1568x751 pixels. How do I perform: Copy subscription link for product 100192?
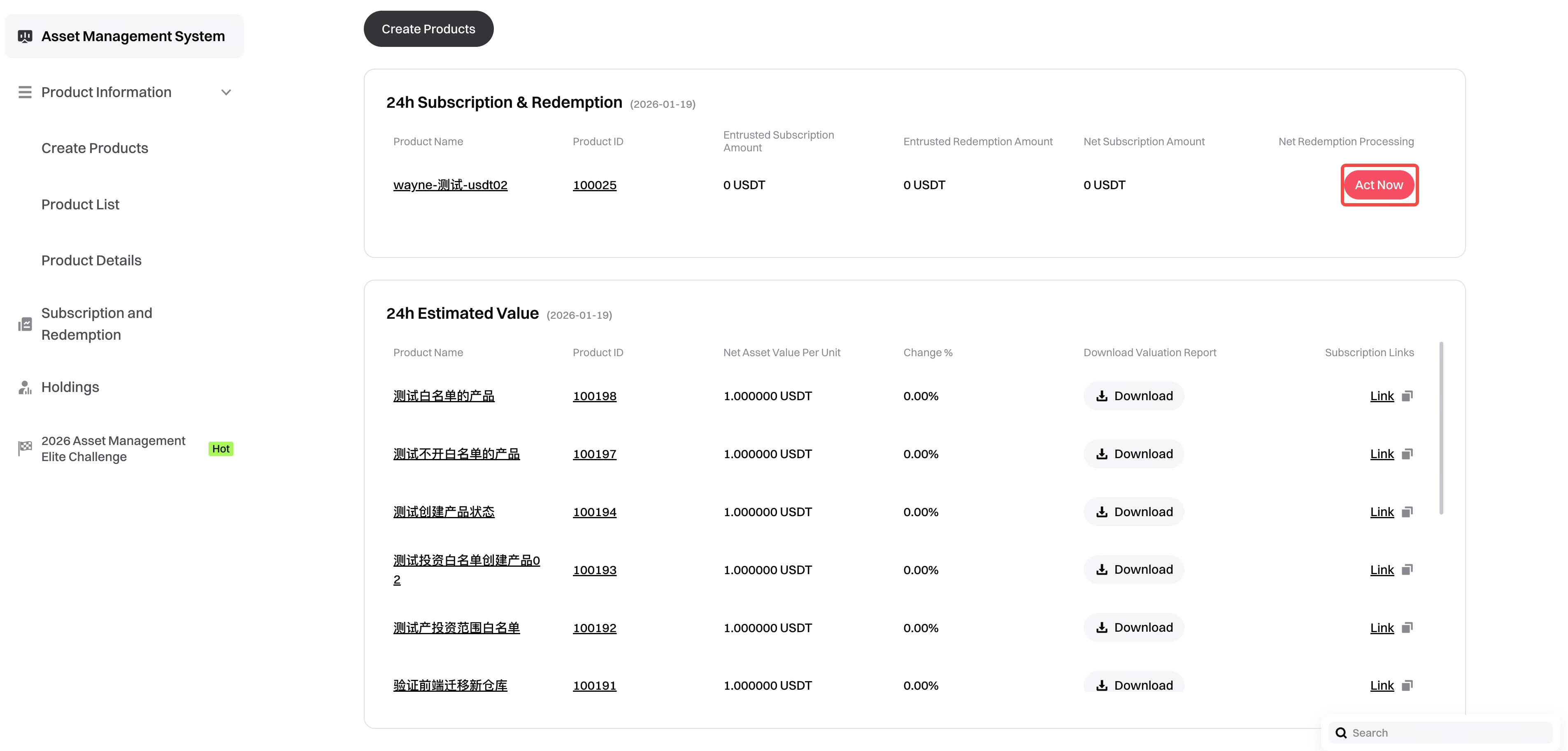pyautogui.click(x=1407, y=628)
